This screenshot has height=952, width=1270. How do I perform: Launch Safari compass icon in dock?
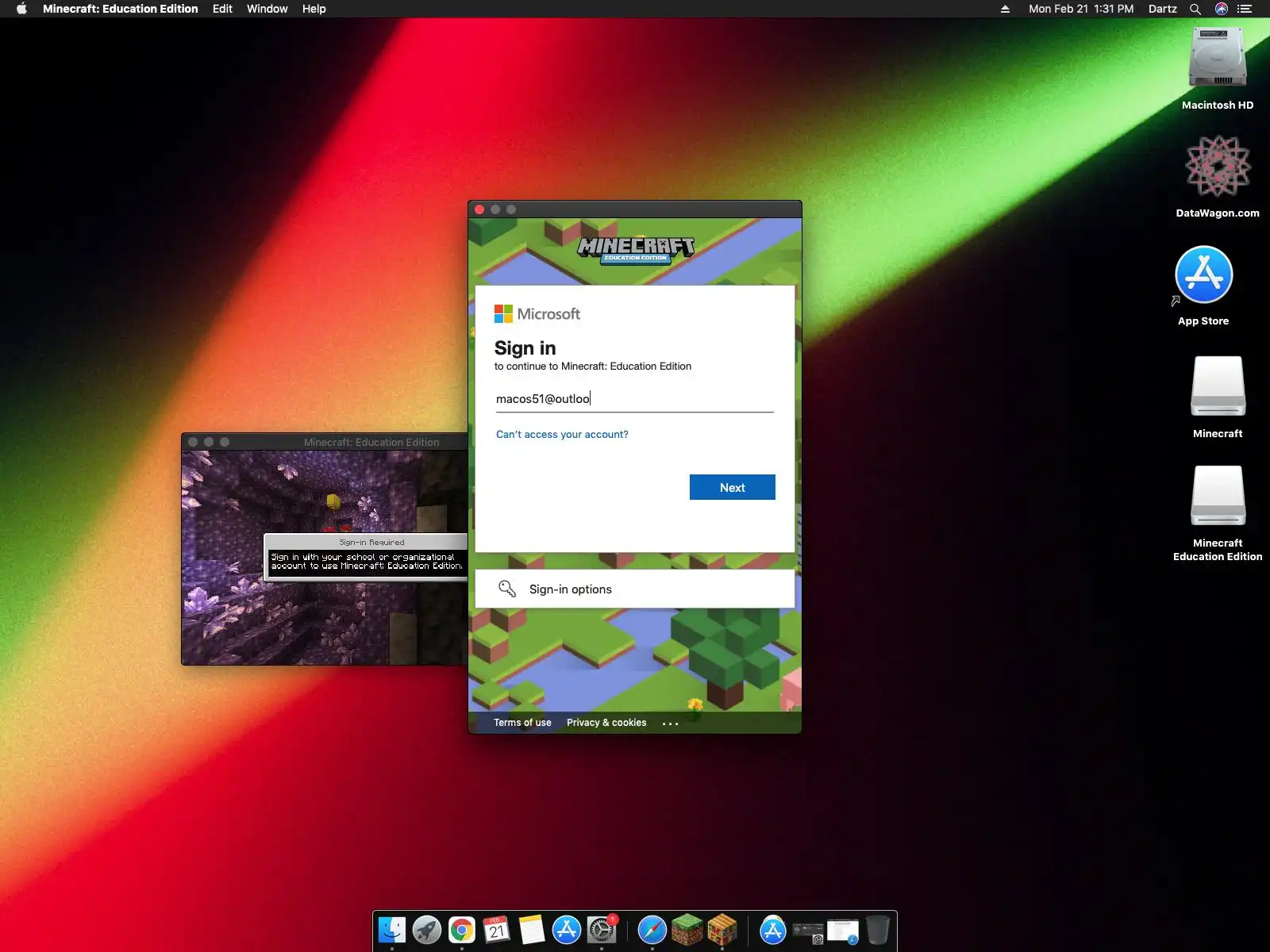(652, 930)
